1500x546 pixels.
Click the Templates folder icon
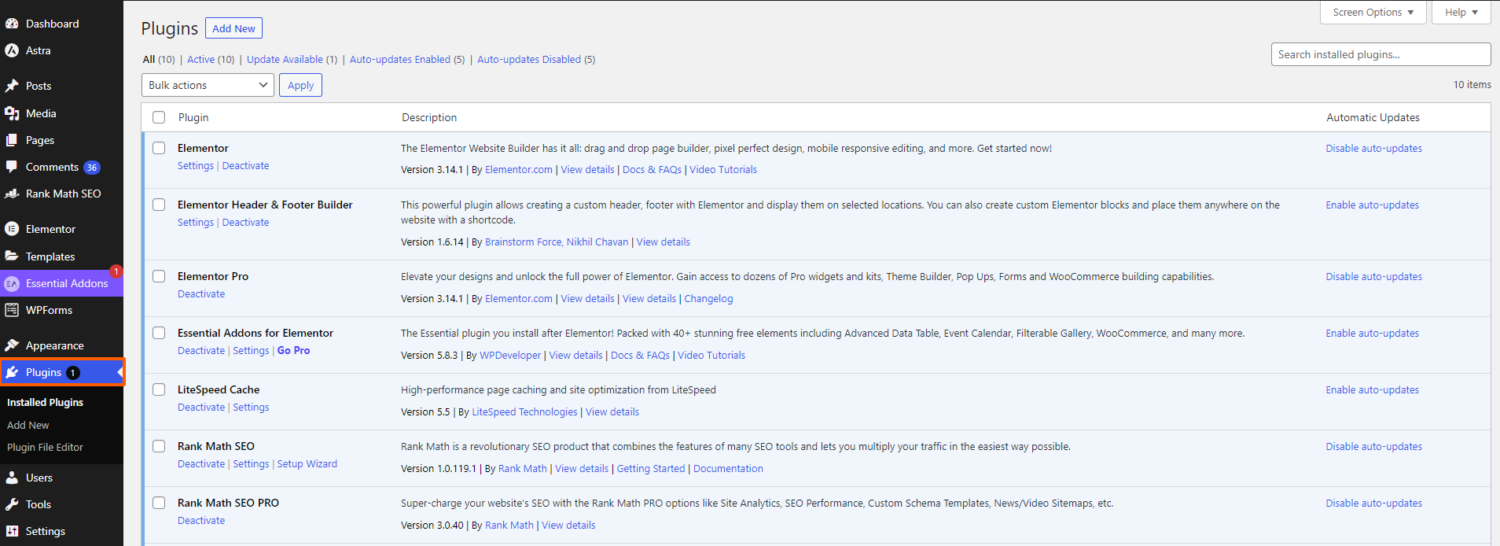(12, 256)
